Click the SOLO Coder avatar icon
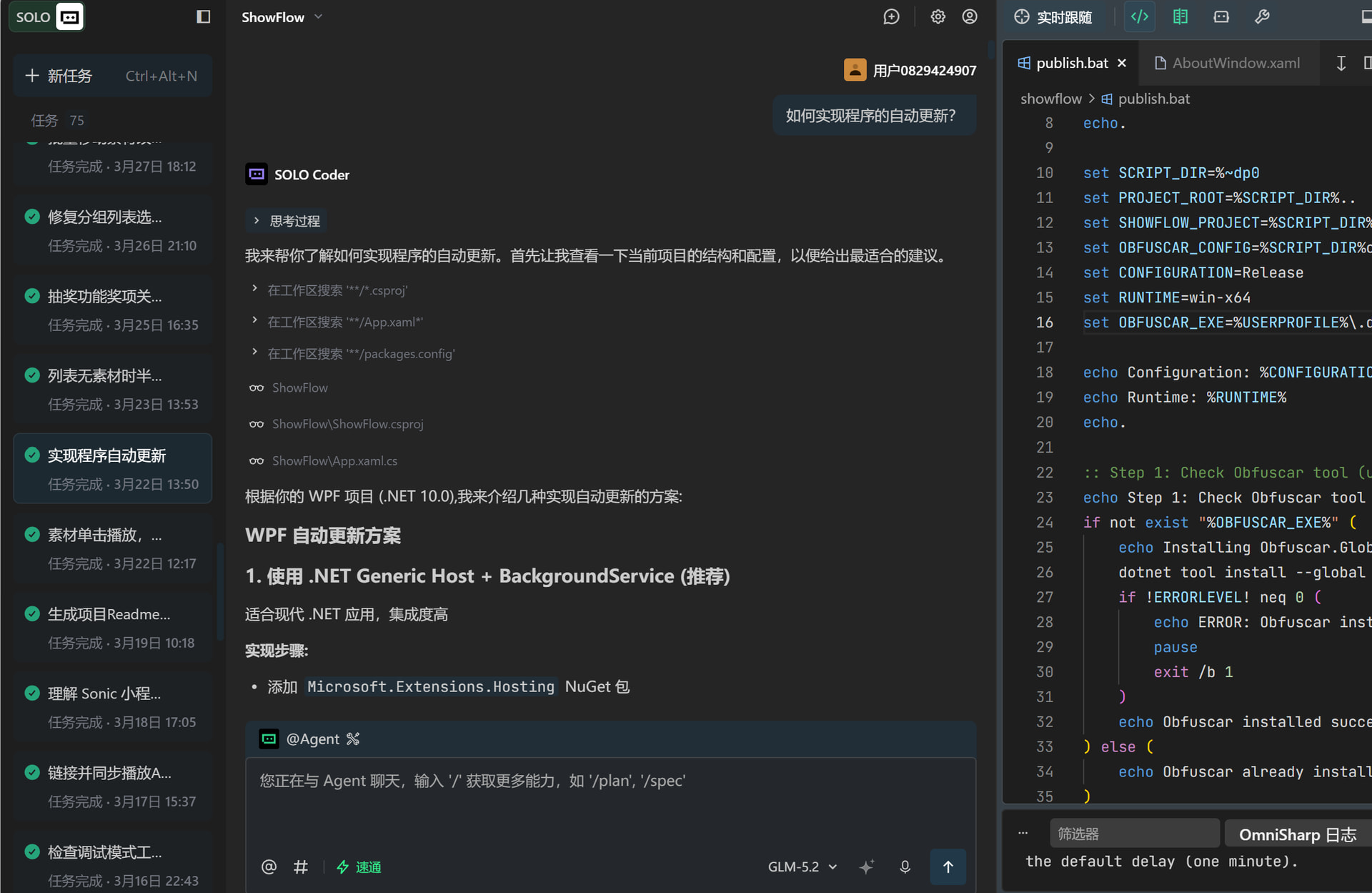The image size is (1372, 893). pyautogui.click(x=257, y=174)
